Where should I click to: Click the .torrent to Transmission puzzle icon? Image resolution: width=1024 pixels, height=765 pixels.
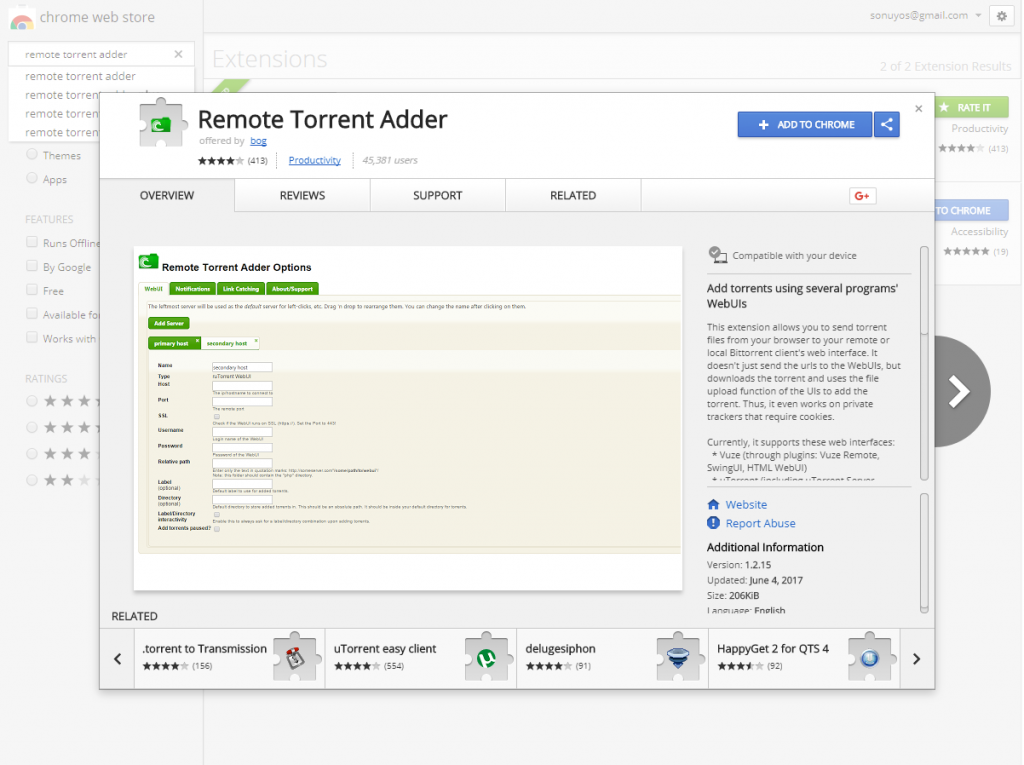coord(296,657)
